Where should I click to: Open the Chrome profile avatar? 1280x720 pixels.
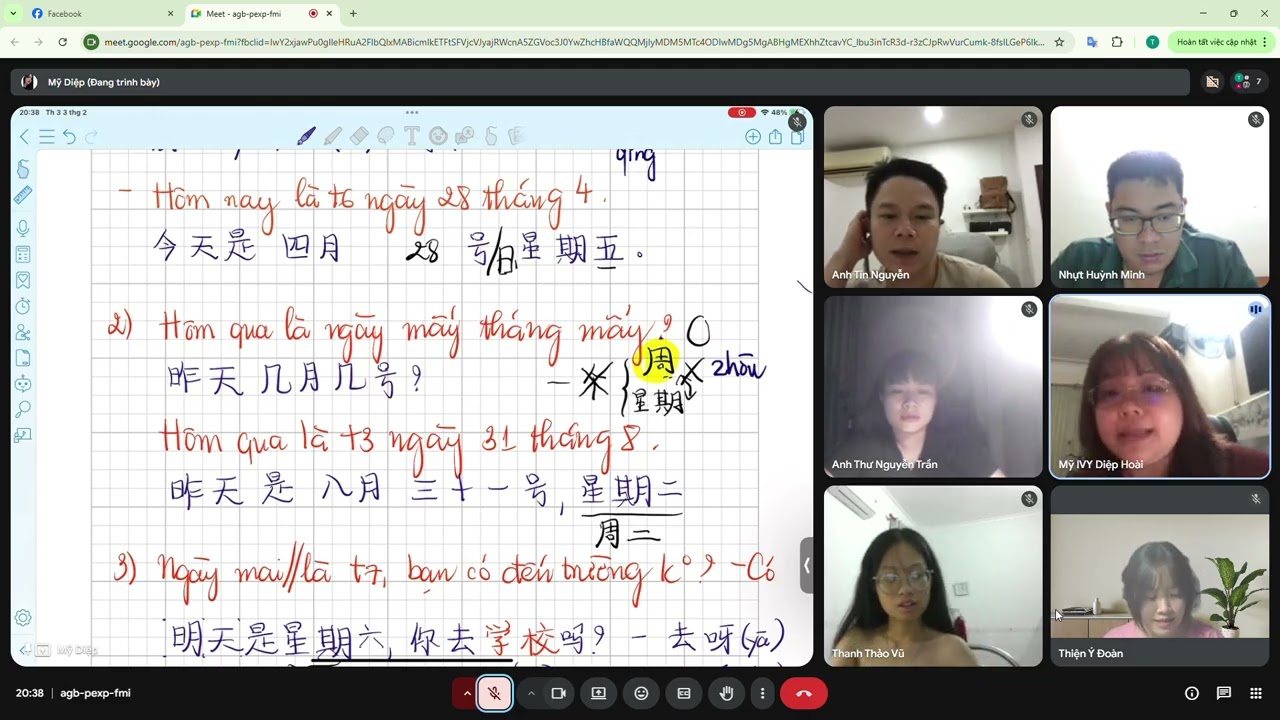click(x=1152, y=42)
